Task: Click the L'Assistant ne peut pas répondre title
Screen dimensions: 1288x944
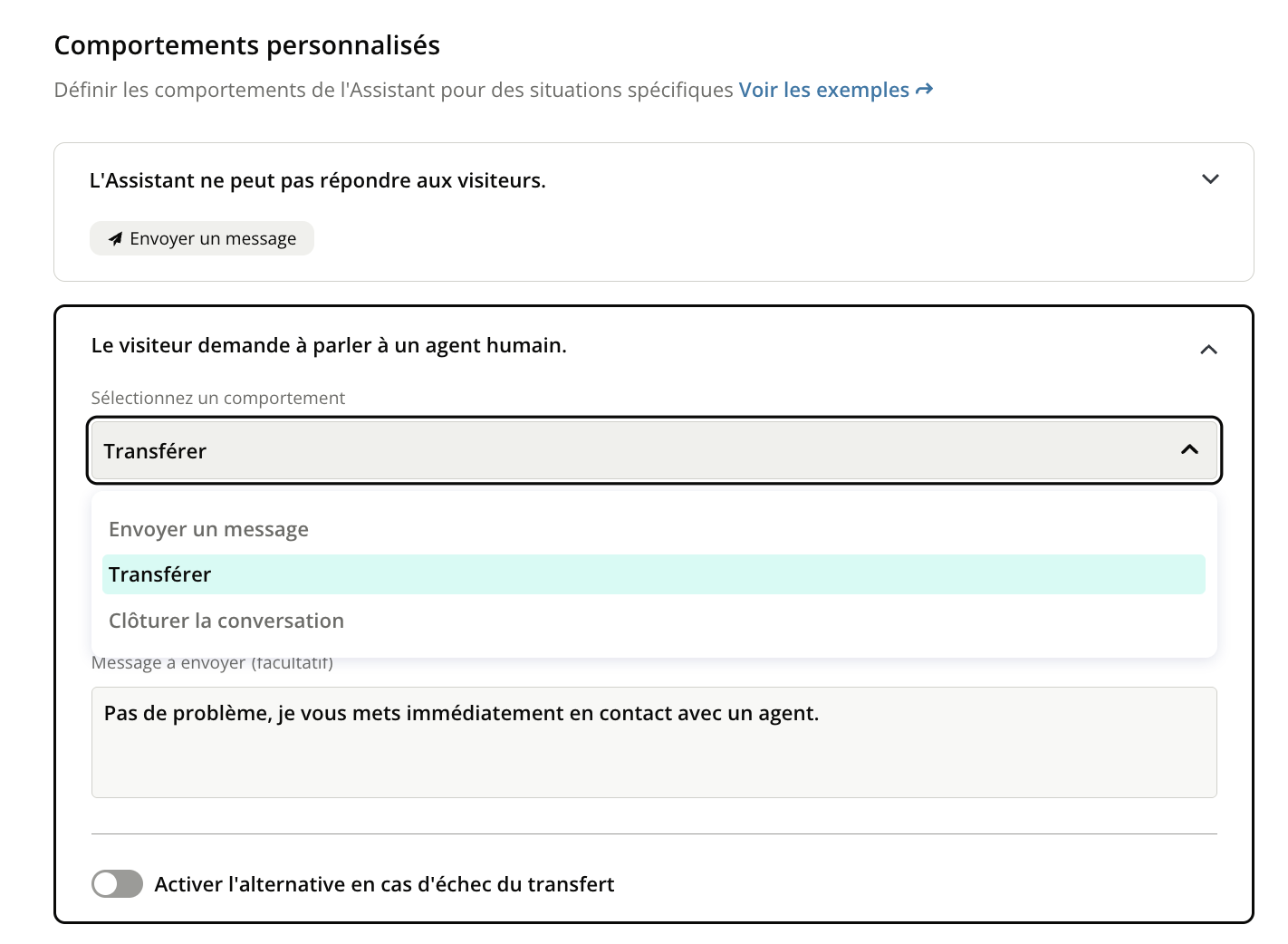Action: pyautogui.click(x=317, y=180)
